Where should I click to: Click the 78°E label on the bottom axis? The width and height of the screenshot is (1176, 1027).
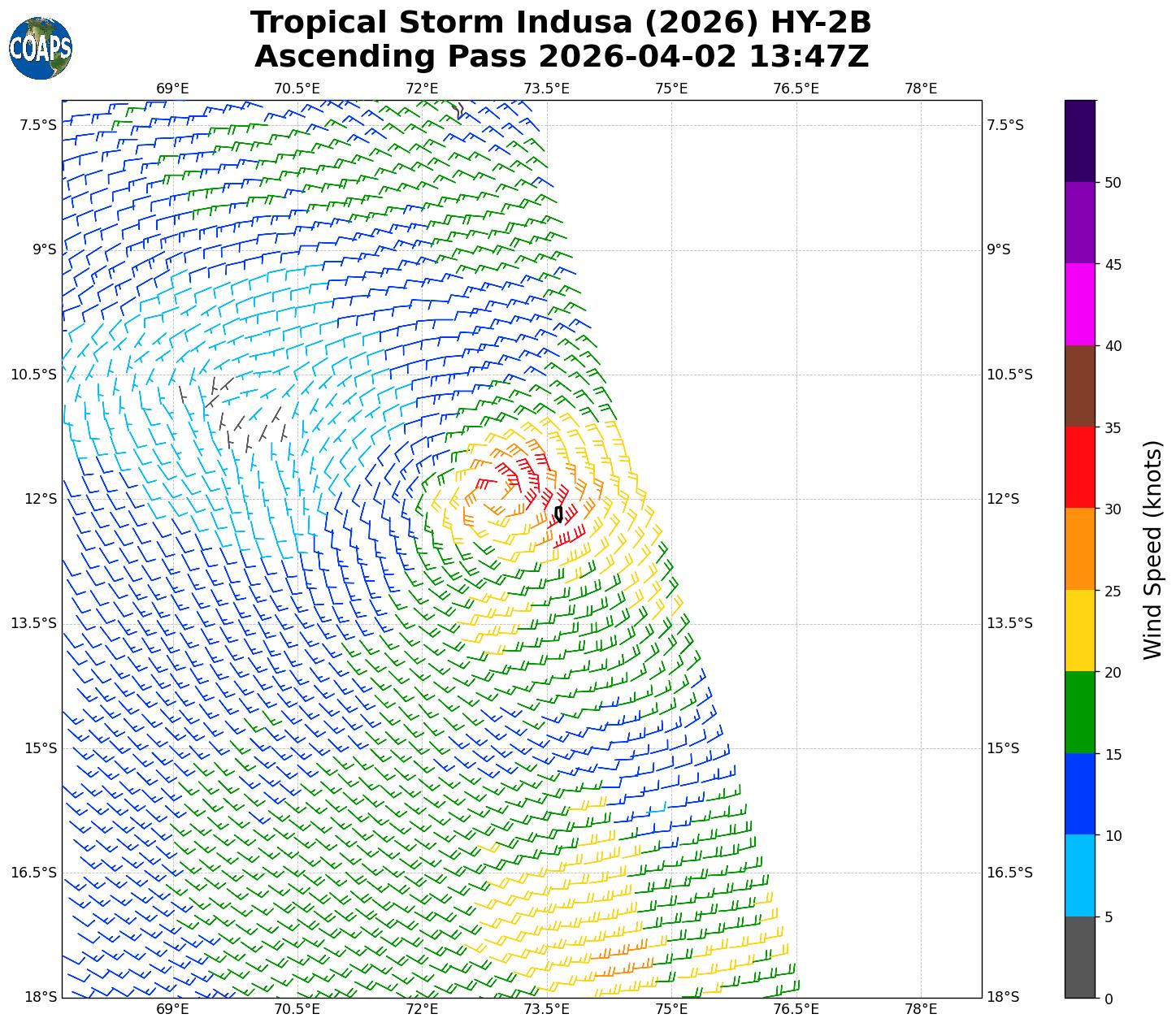921,1009
